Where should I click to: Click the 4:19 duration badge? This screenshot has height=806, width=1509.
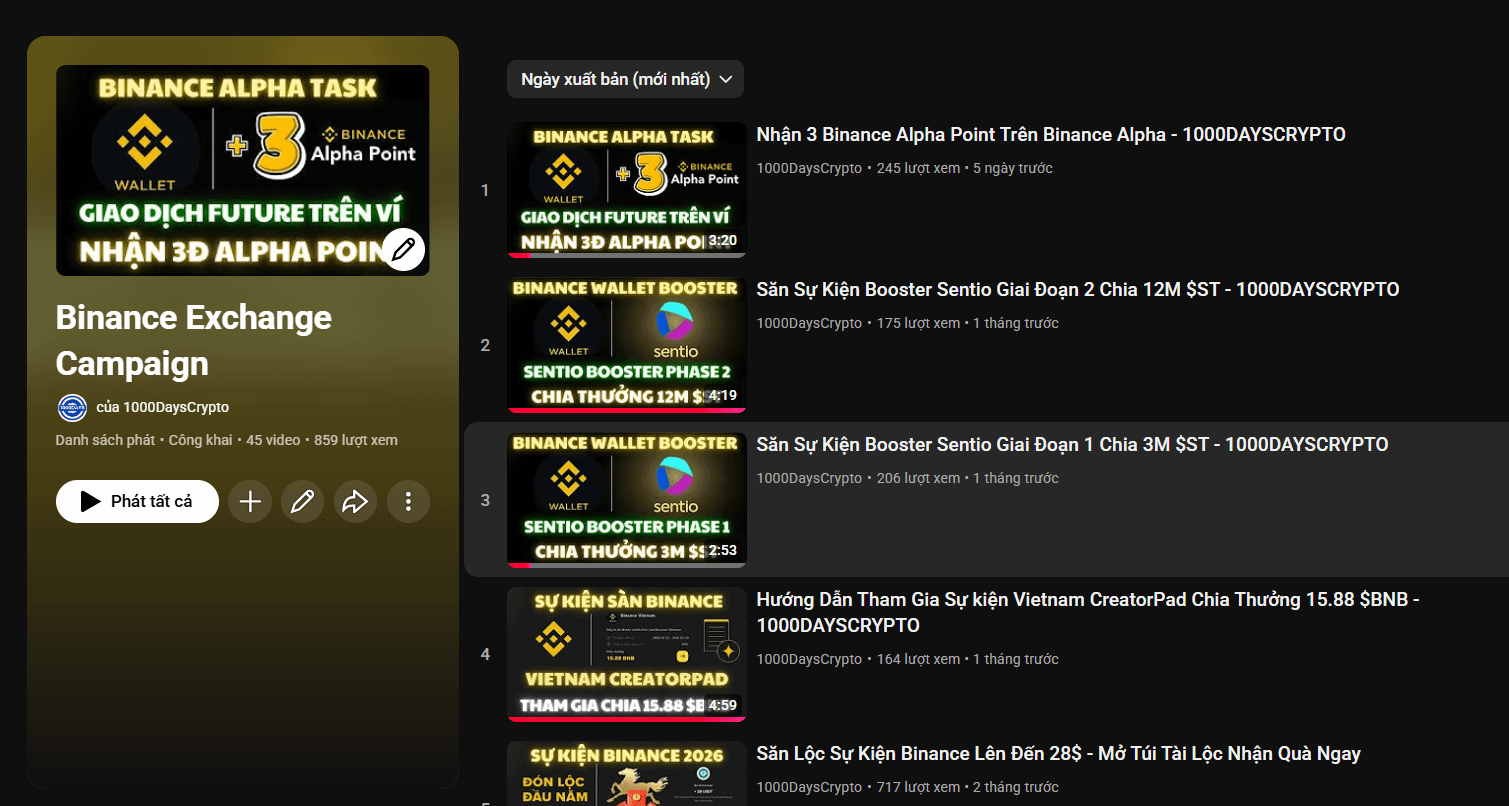click(x=722, y=396)
